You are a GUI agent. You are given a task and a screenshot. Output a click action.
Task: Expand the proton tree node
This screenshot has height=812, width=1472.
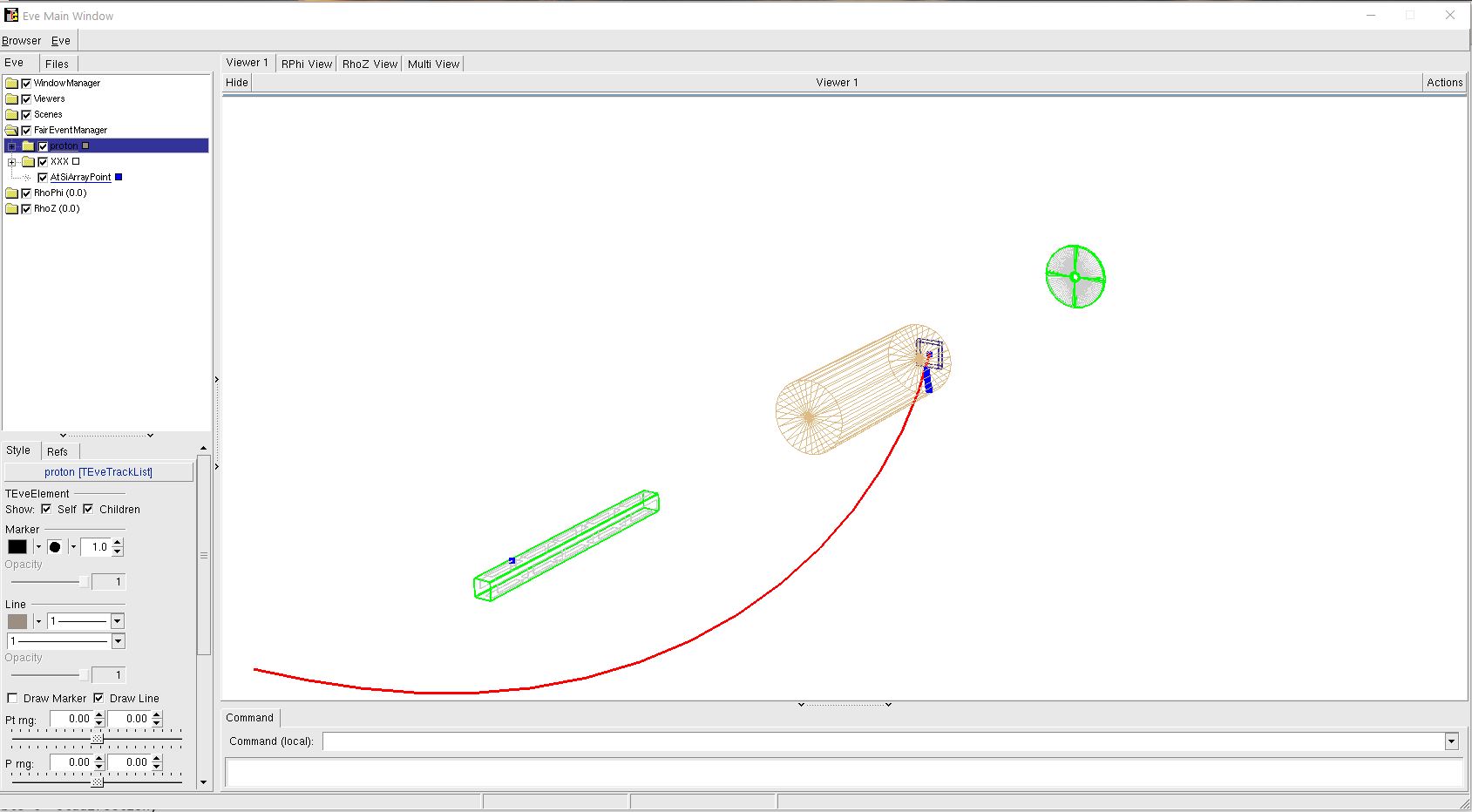pyautogui.click(x=12, y=146)
